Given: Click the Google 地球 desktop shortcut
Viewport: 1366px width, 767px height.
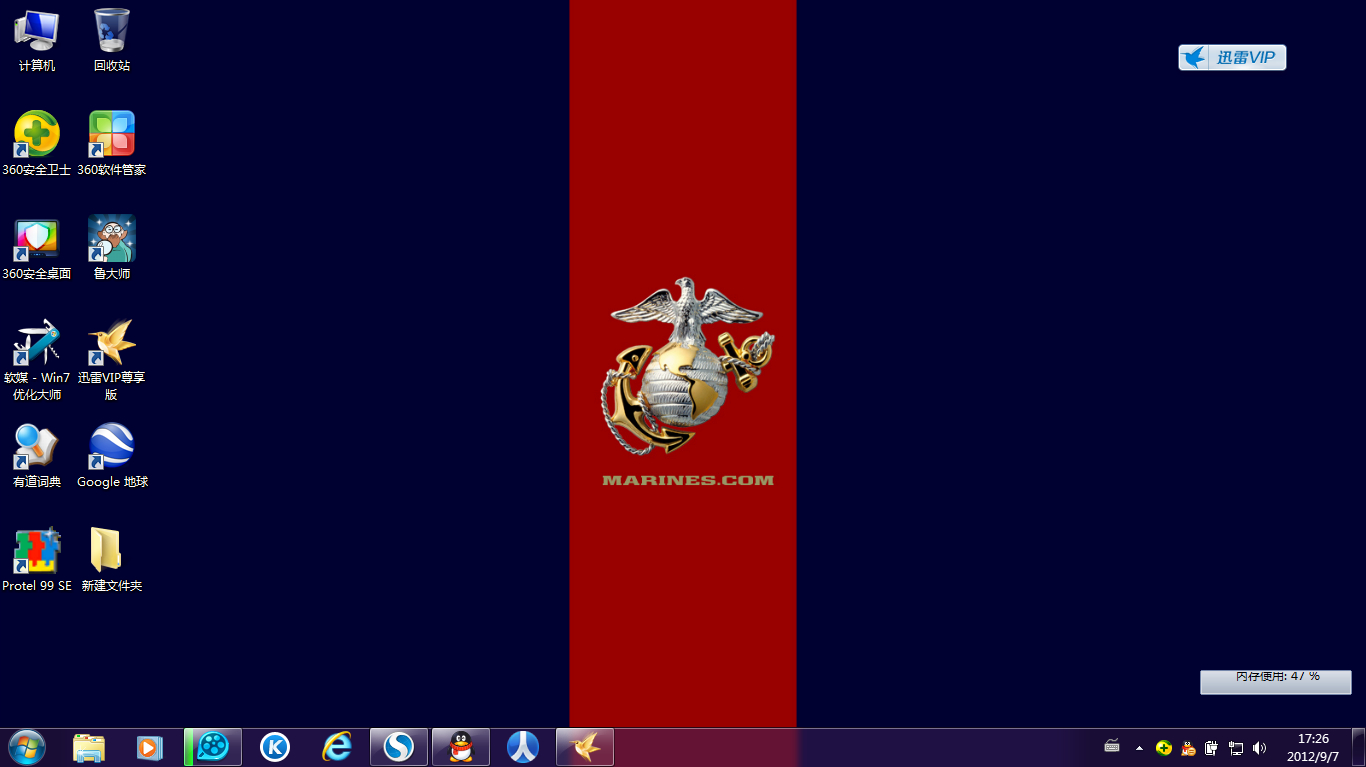Looking at the screenshot, I should pyautogui.click(x=112, y=456).
